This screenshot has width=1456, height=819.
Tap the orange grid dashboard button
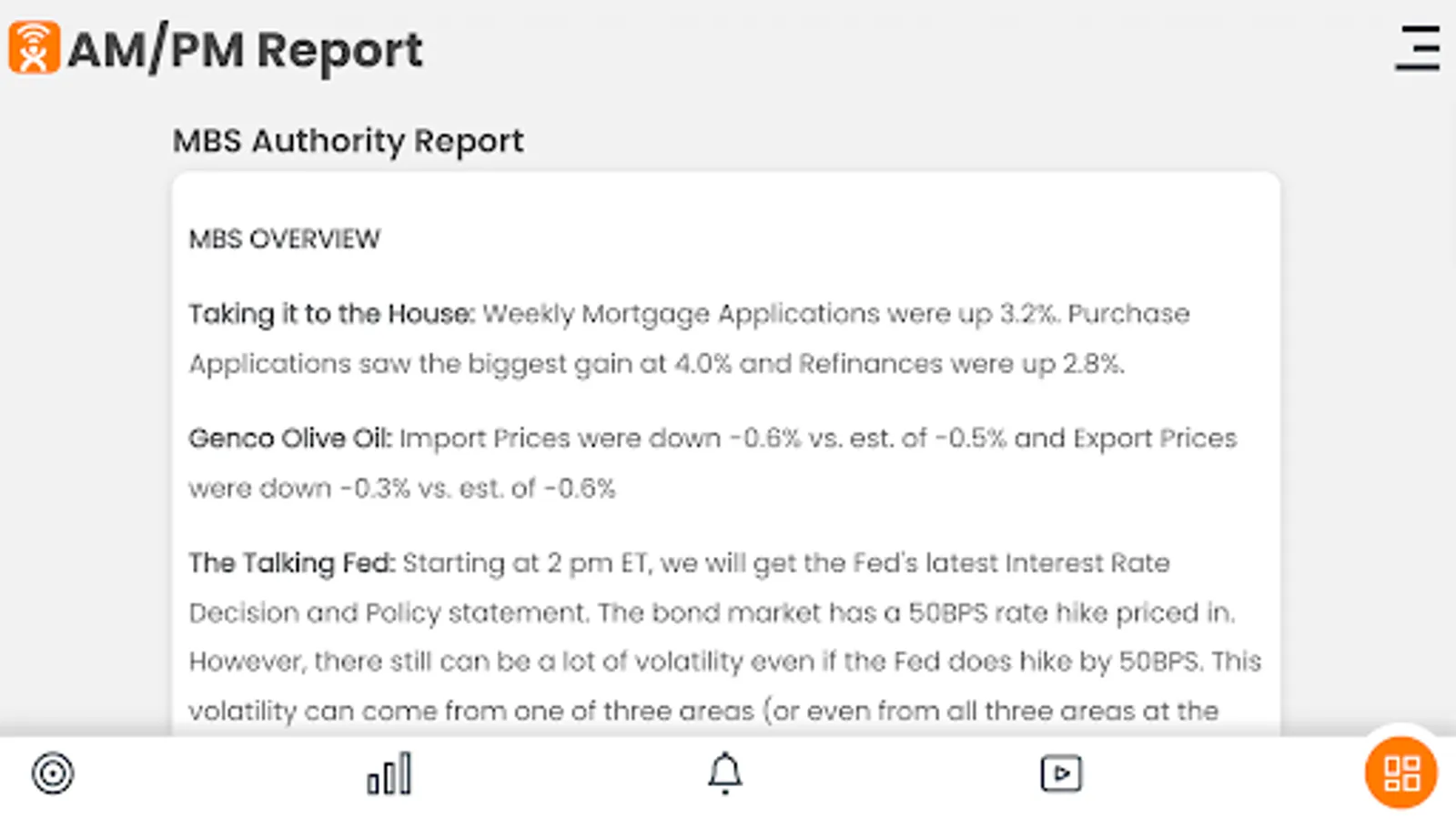click(1400, 773)
